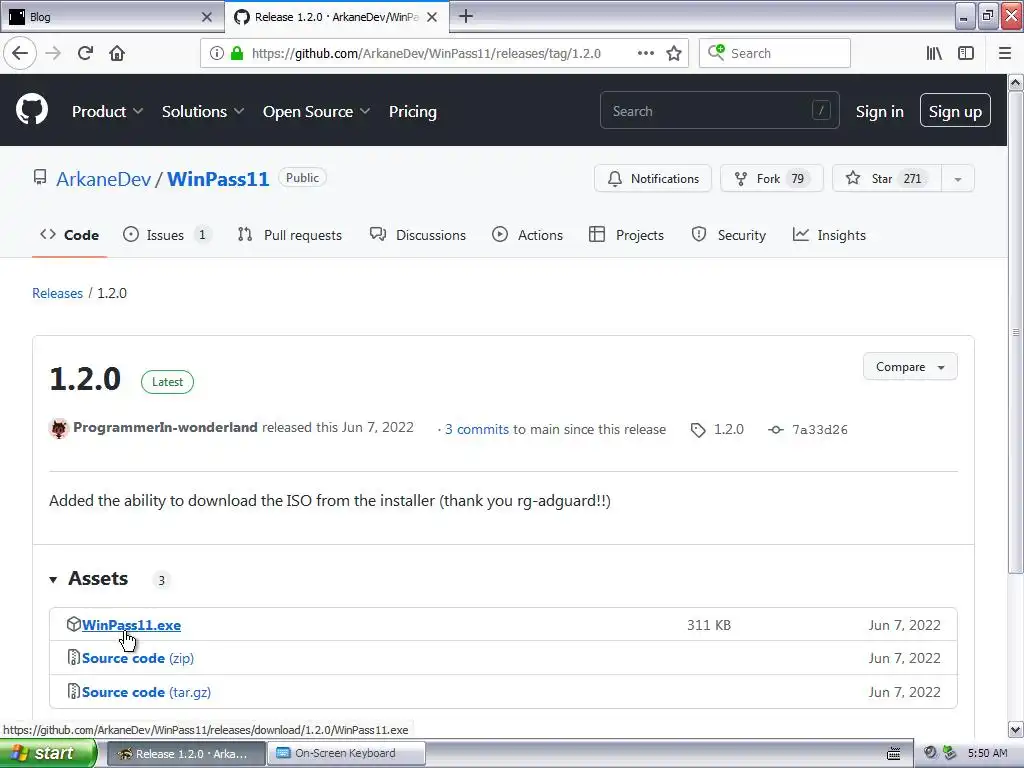
Task: Select the Release 1.2.0 taskbar button
Action: click(185, 753)
